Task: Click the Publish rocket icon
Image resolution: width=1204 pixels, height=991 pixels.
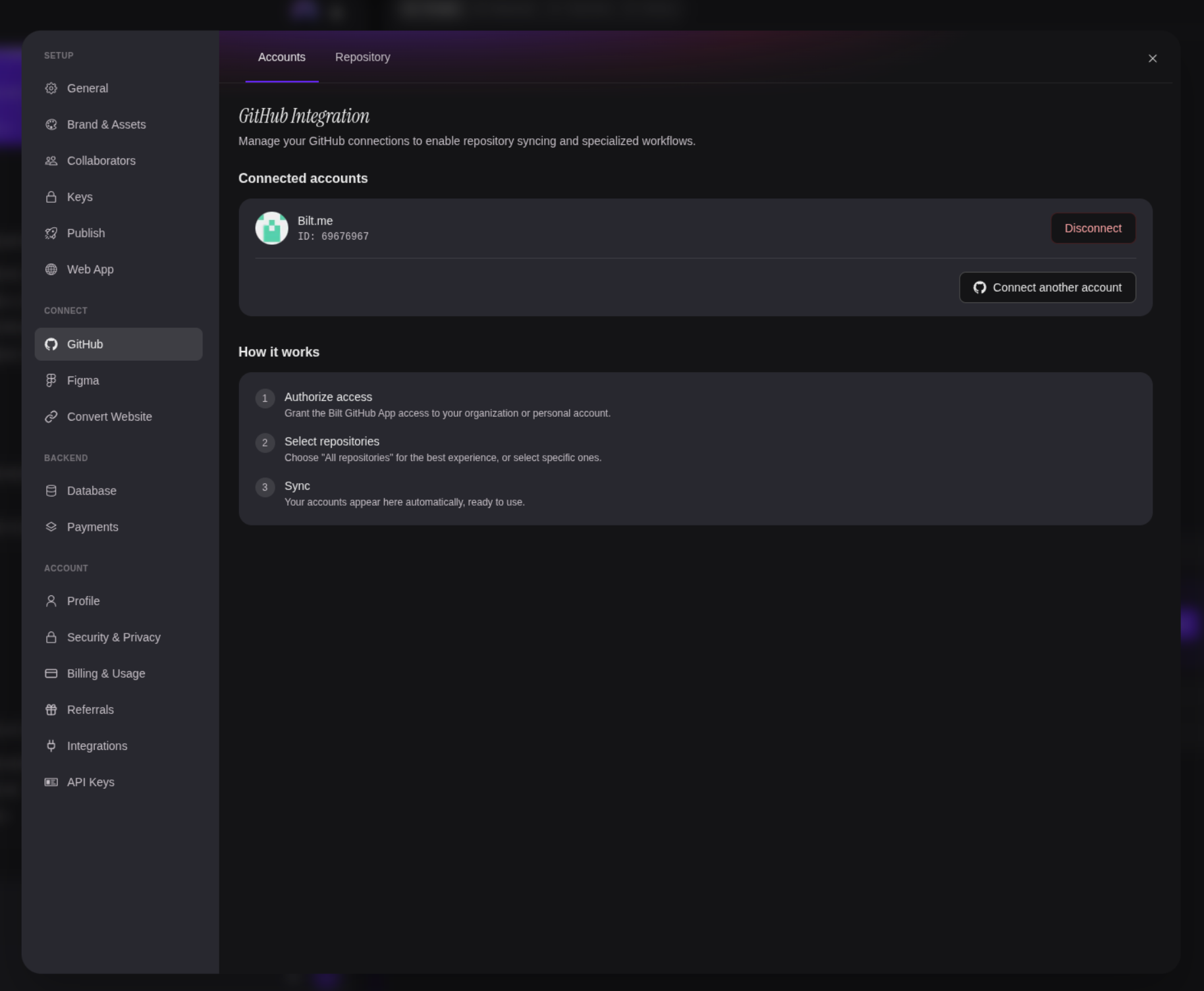Action: point(51,233)
